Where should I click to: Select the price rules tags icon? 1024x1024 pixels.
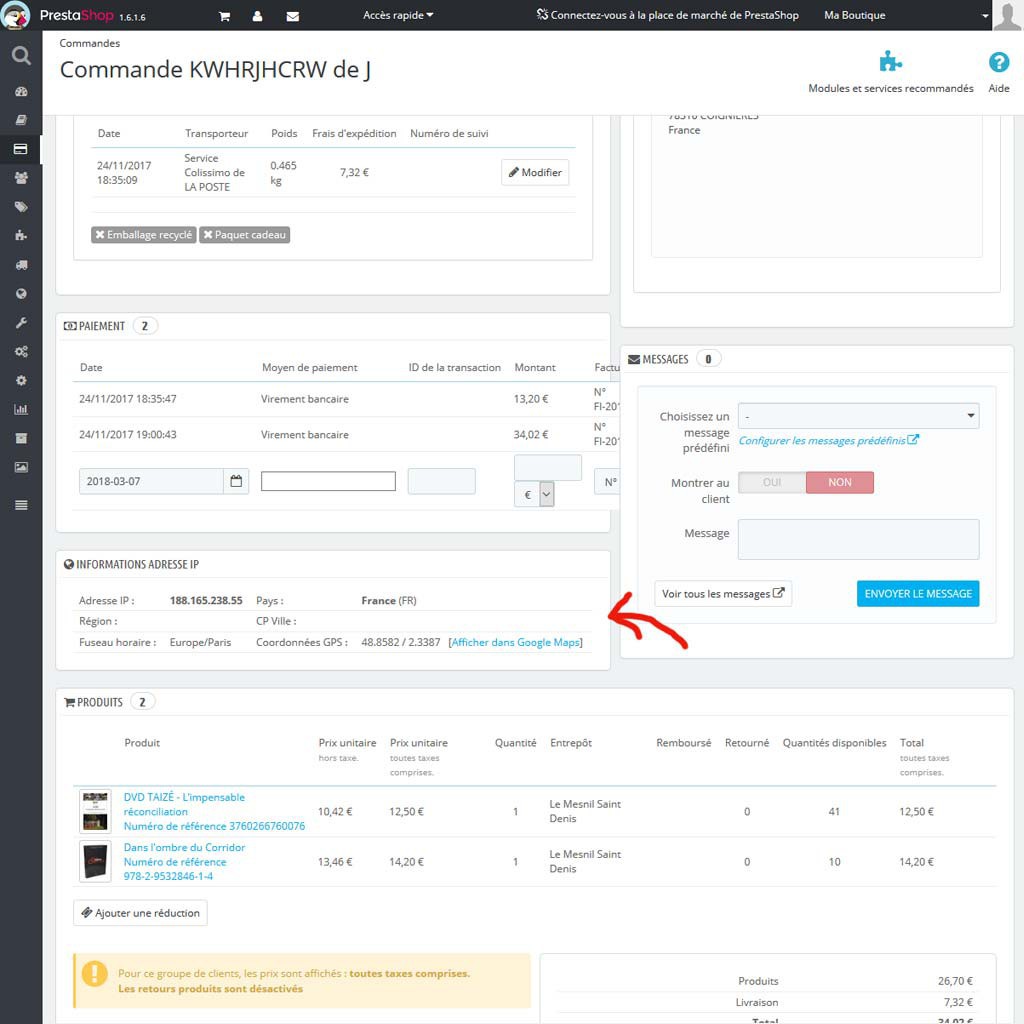pos(20,207)
